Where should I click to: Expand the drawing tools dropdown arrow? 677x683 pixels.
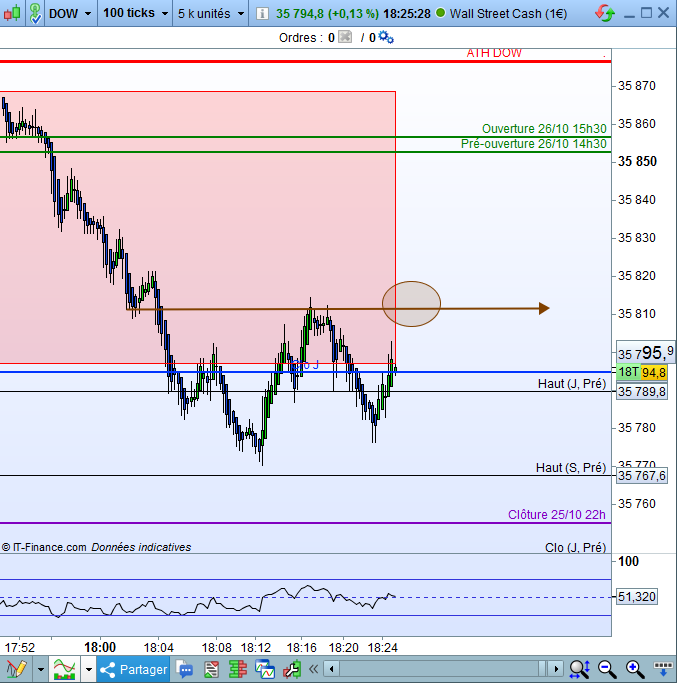click(41, 669)
